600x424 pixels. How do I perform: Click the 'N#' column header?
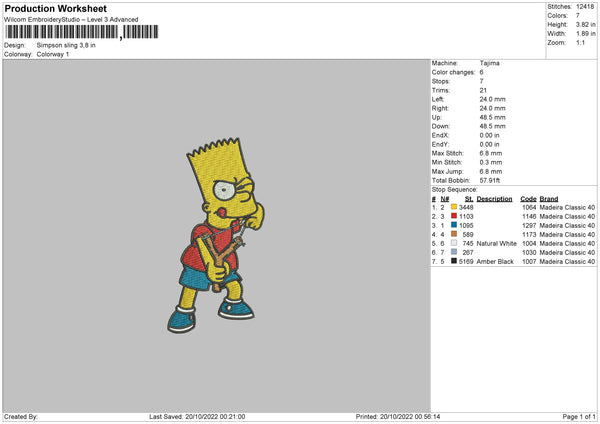click(x=445, y=199)
